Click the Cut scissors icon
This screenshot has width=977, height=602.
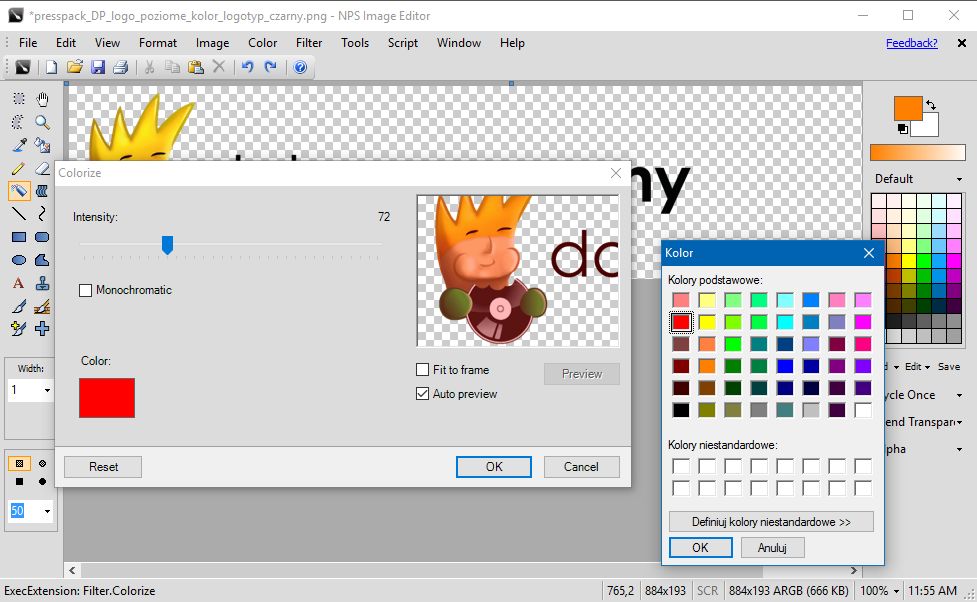(150, 67)
